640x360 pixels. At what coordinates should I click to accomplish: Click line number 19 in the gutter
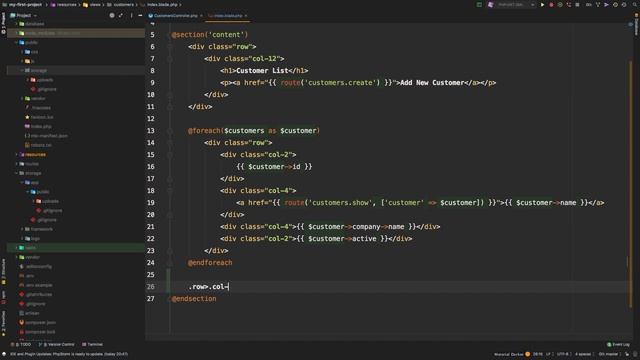pos(151,203)
